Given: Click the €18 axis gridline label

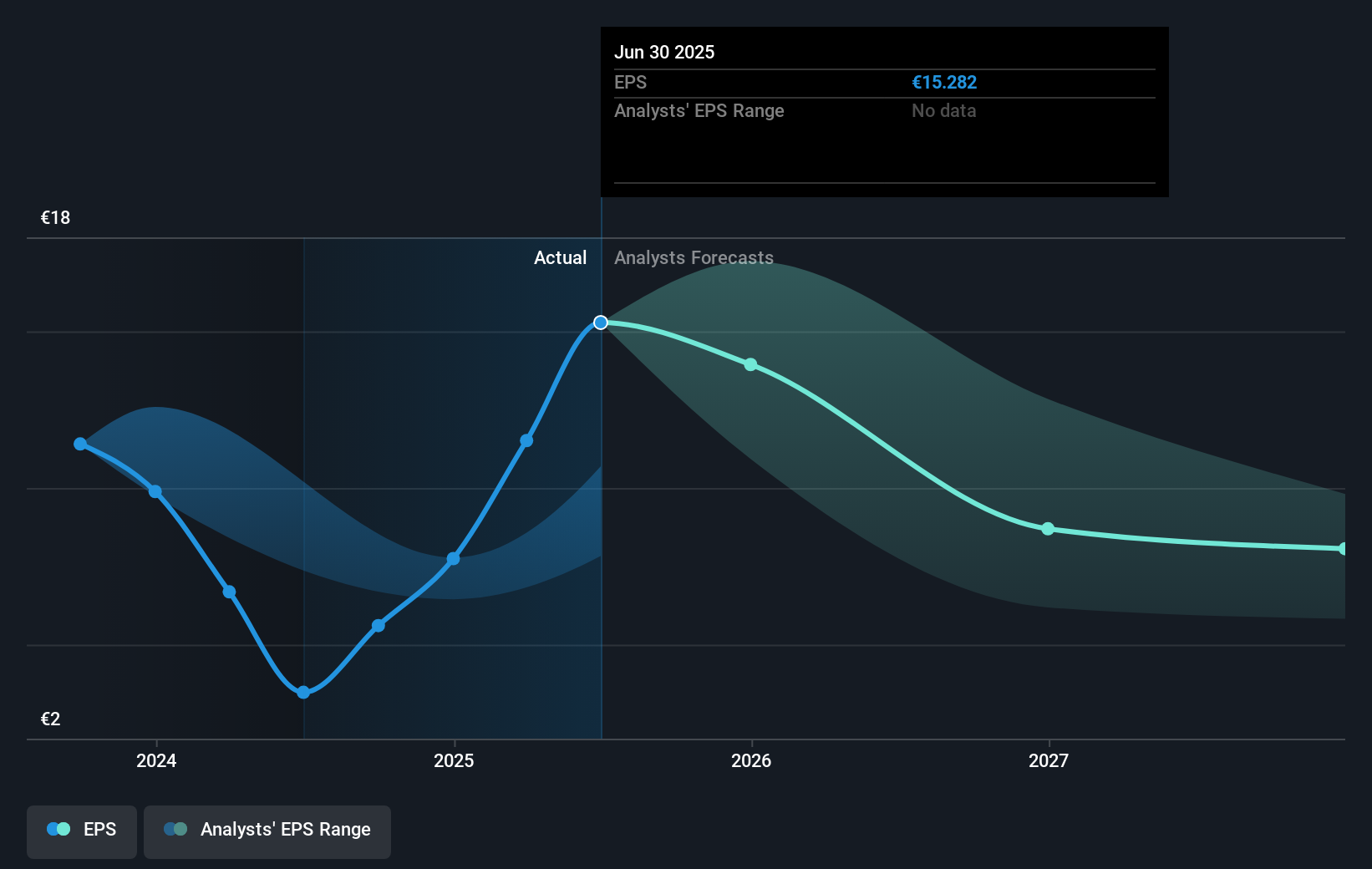Looking at the screenshot, I should 54,217.
